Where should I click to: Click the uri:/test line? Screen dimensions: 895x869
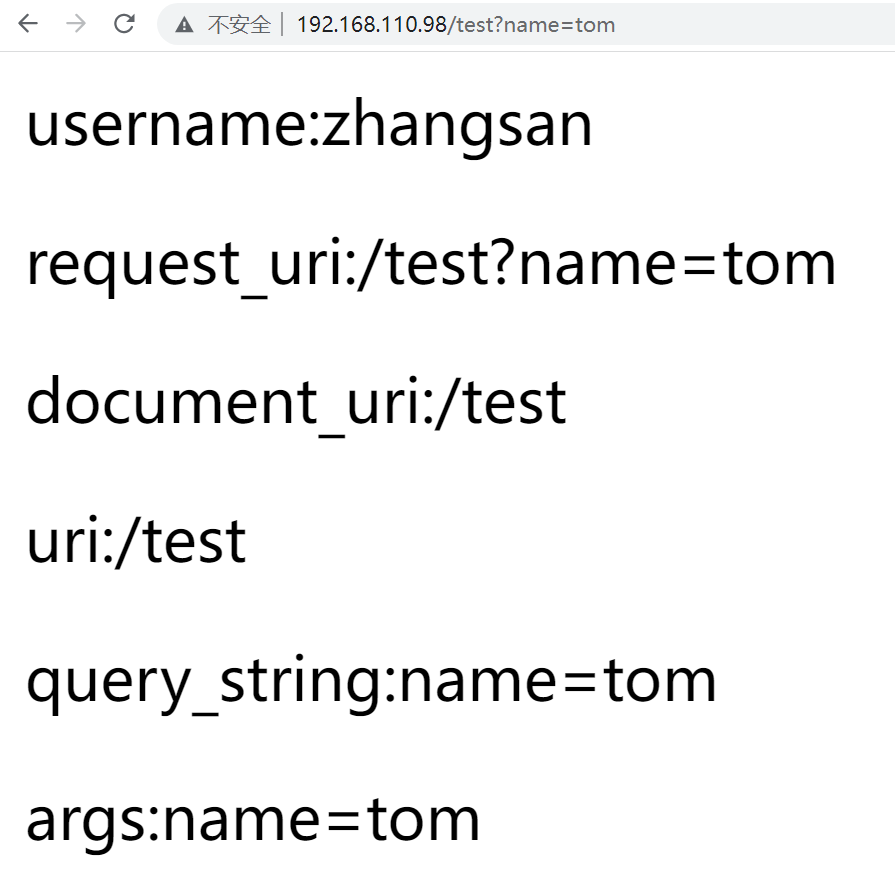click(136, 541)
